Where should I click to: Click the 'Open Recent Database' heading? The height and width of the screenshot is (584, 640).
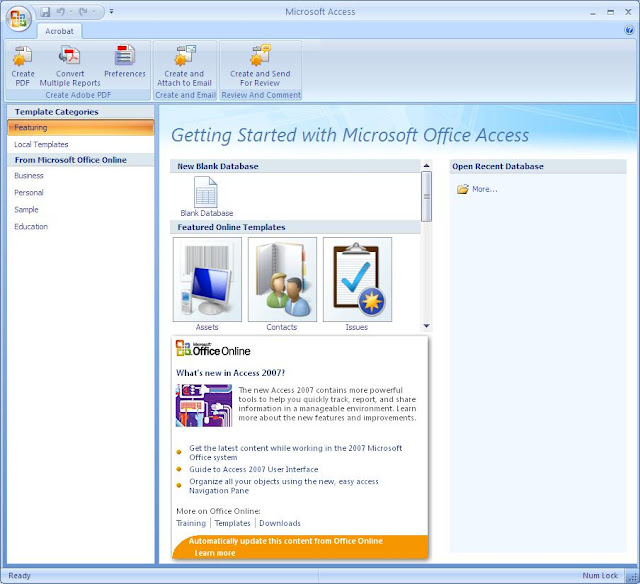[x=498, y=166]
